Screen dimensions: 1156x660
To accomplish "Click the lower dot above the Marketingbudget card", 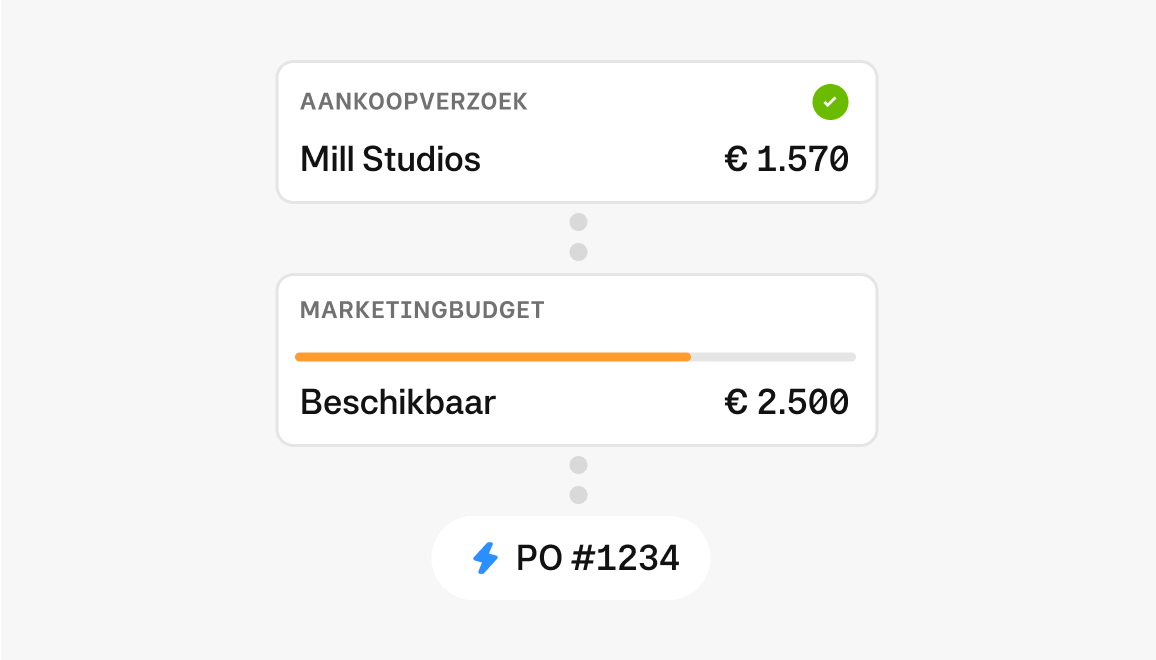I will coord(578,252).
